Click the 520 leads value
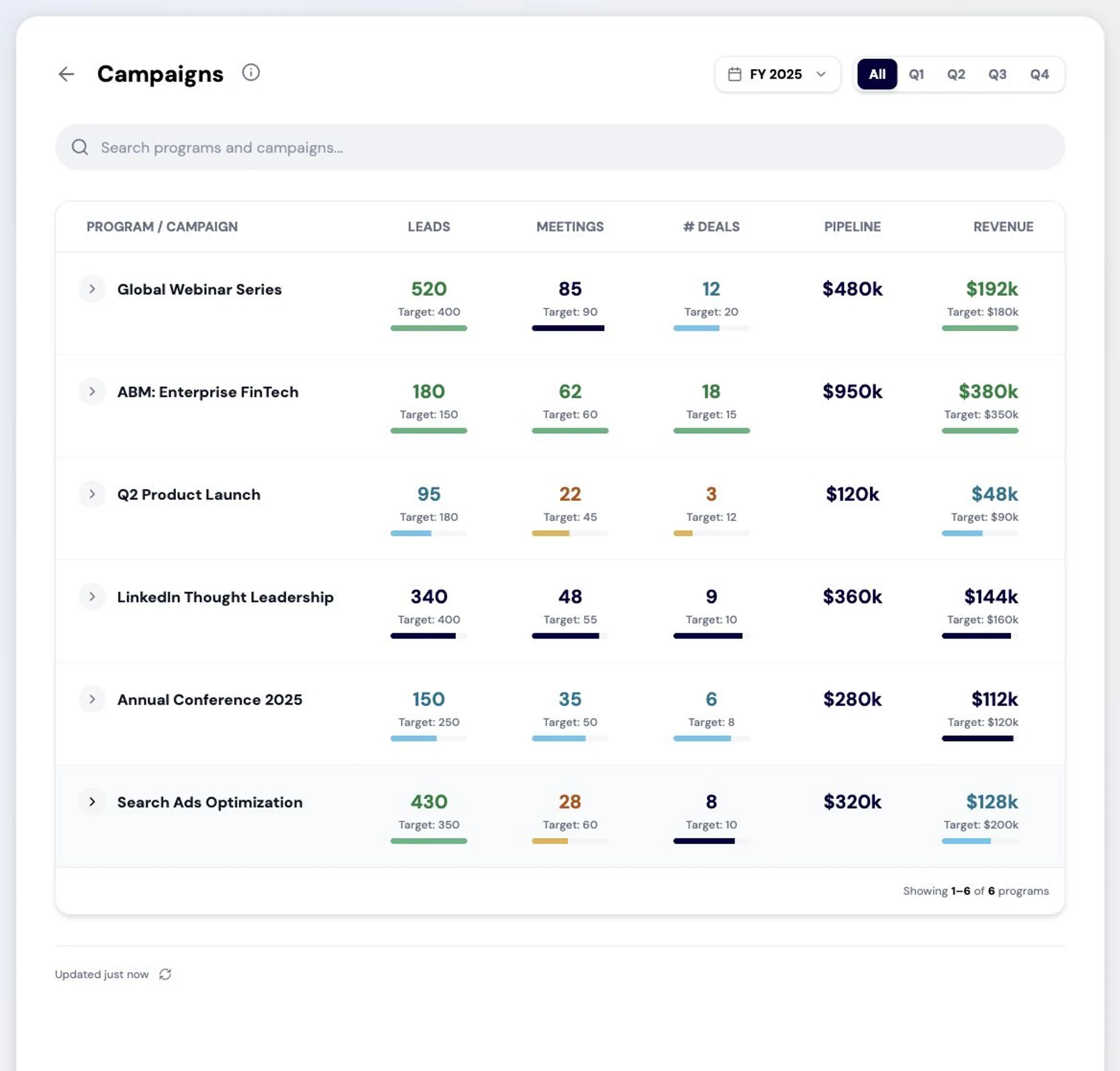This screenshot has height=1071, width=1120. click(x=428, y=289)
